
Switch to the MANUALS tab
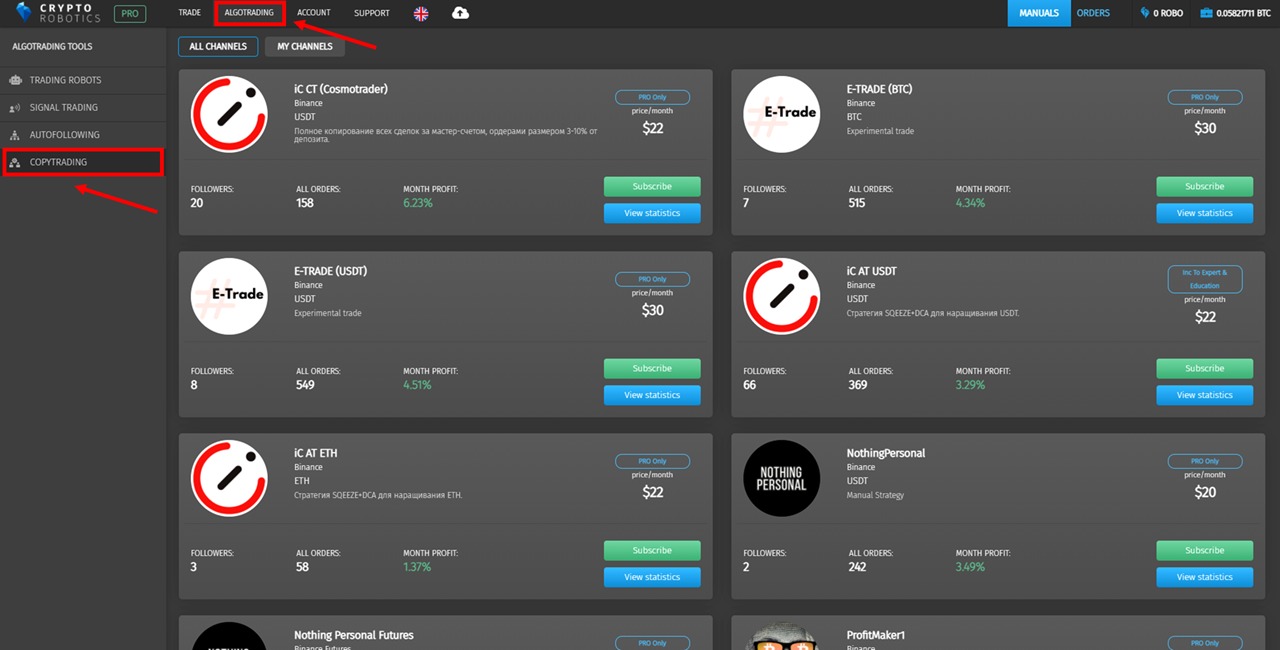(1039, 13)
